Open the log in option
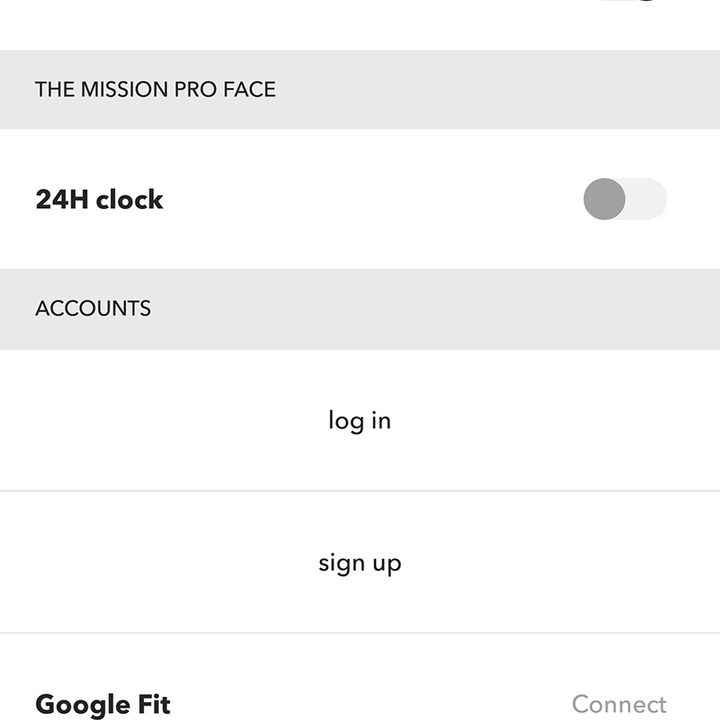The height and width of the screenshot is (720, 720). [x=360, y=420]
